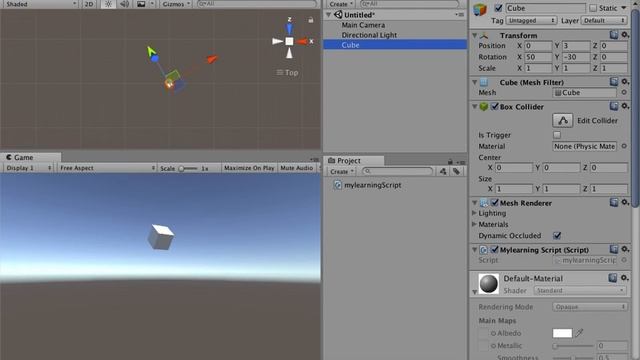Click the Project panel lock icon

click(450, 162)
